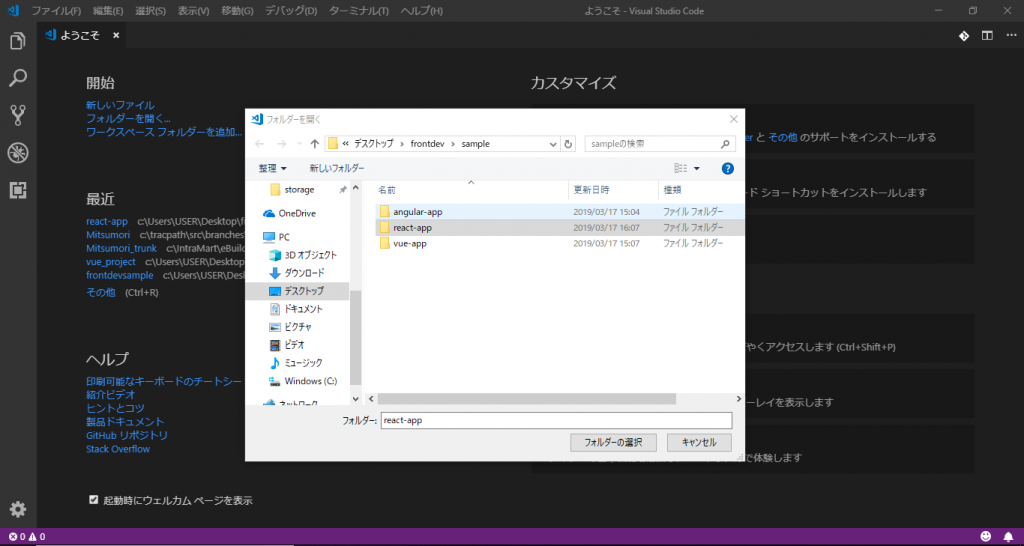Sort by 名前 column header
The height and width of the screenshot is (546, 1024).
[470, 189]
